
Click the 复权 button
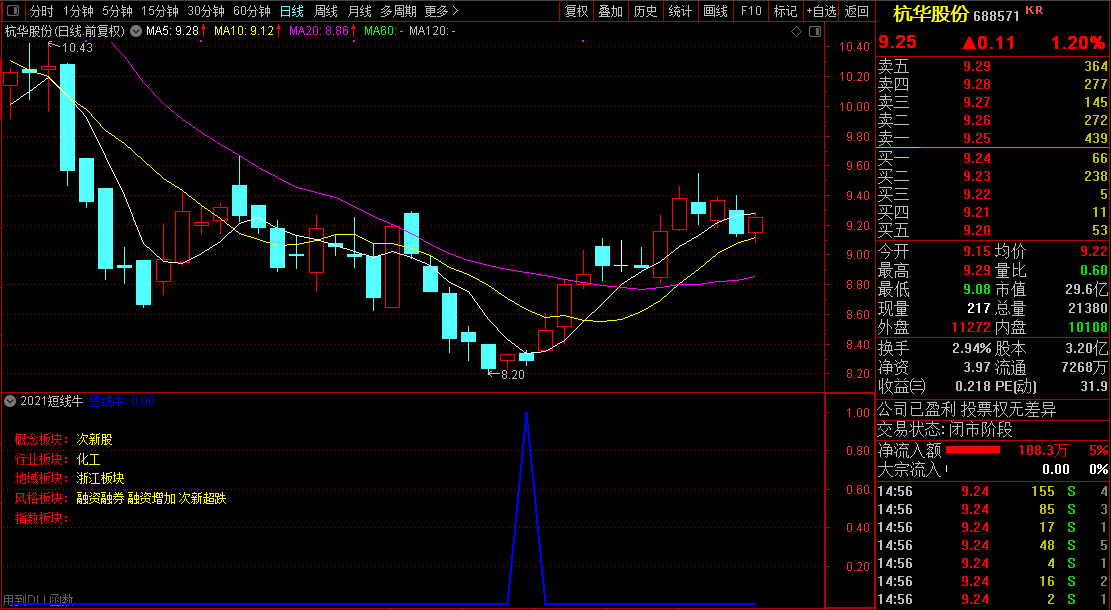click(x=576, y=11)
